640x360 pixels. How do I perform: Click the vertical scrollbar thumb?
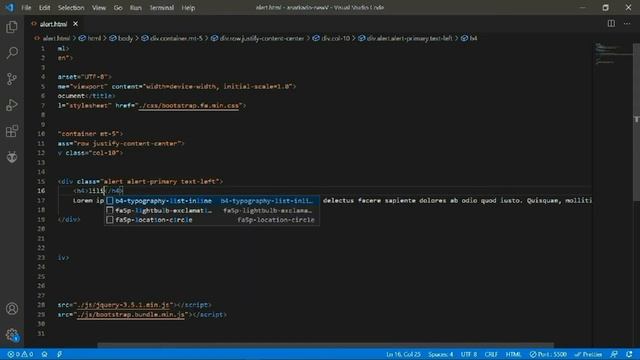pyautogui.click(x=636, y=122)
